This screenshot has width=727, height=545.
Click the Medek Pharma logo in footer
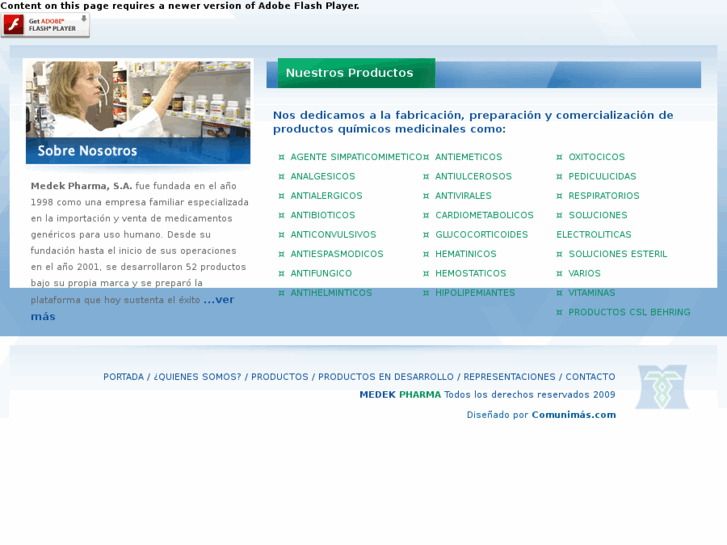coord(662,387)
